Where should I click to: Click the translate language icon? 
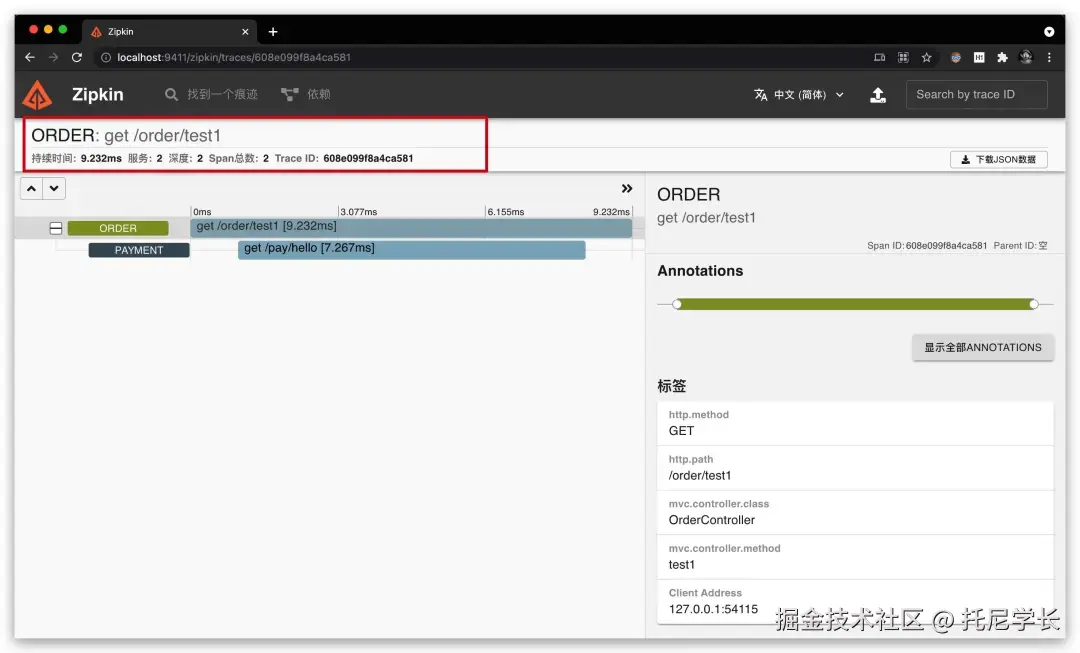click(760, 95)
